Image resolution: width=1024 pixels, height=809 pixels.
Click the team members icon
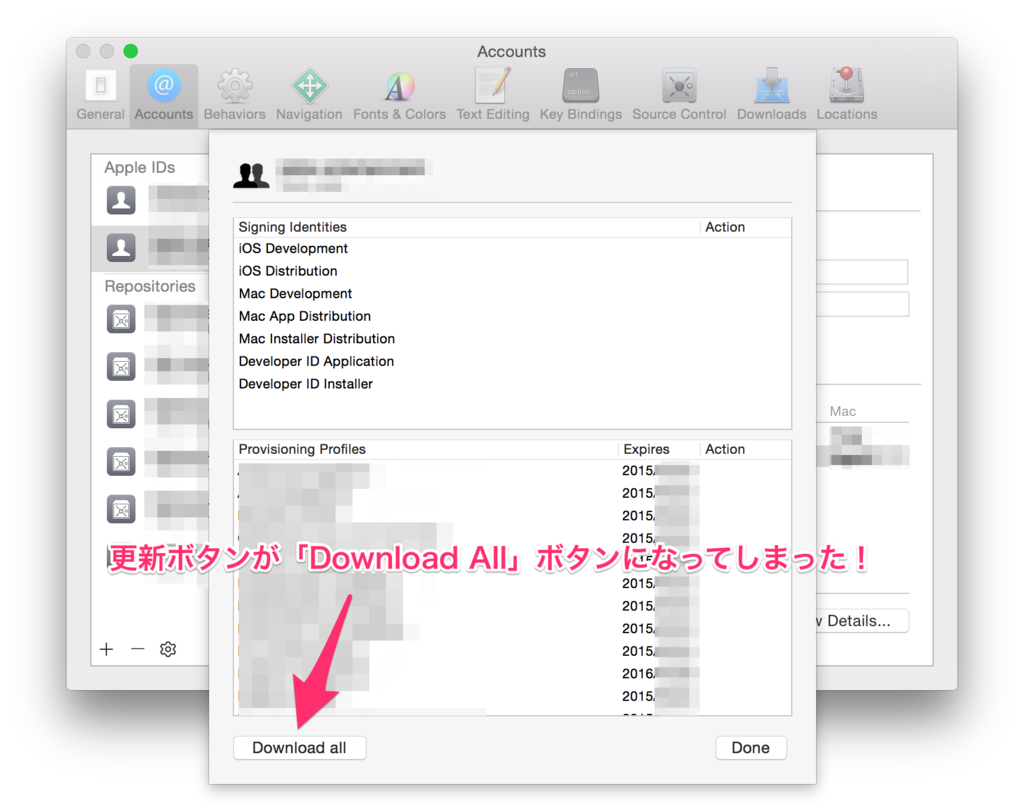pyautogui.click(x=251, y=175)
